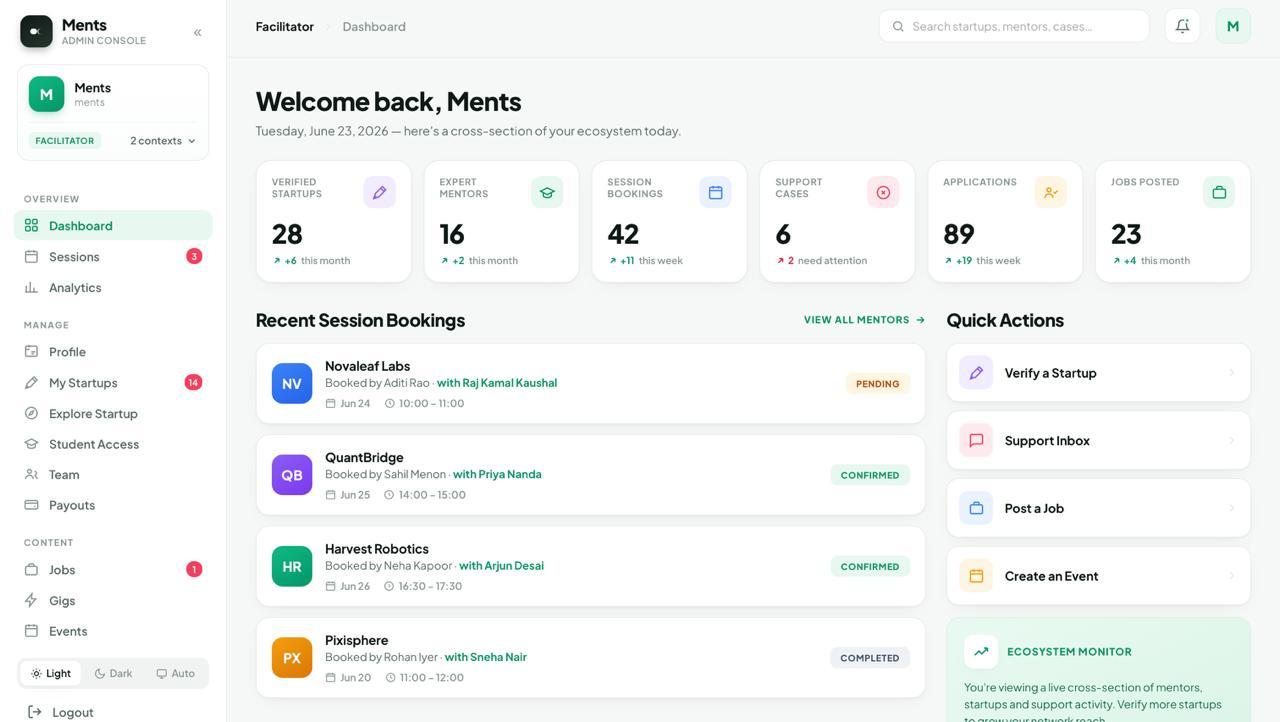Image resolution: width=1280 pixels, height=722 pixels.
Task: Open mentor Raj Kamal Kaushal link
Action: click(x=497, y=382)
